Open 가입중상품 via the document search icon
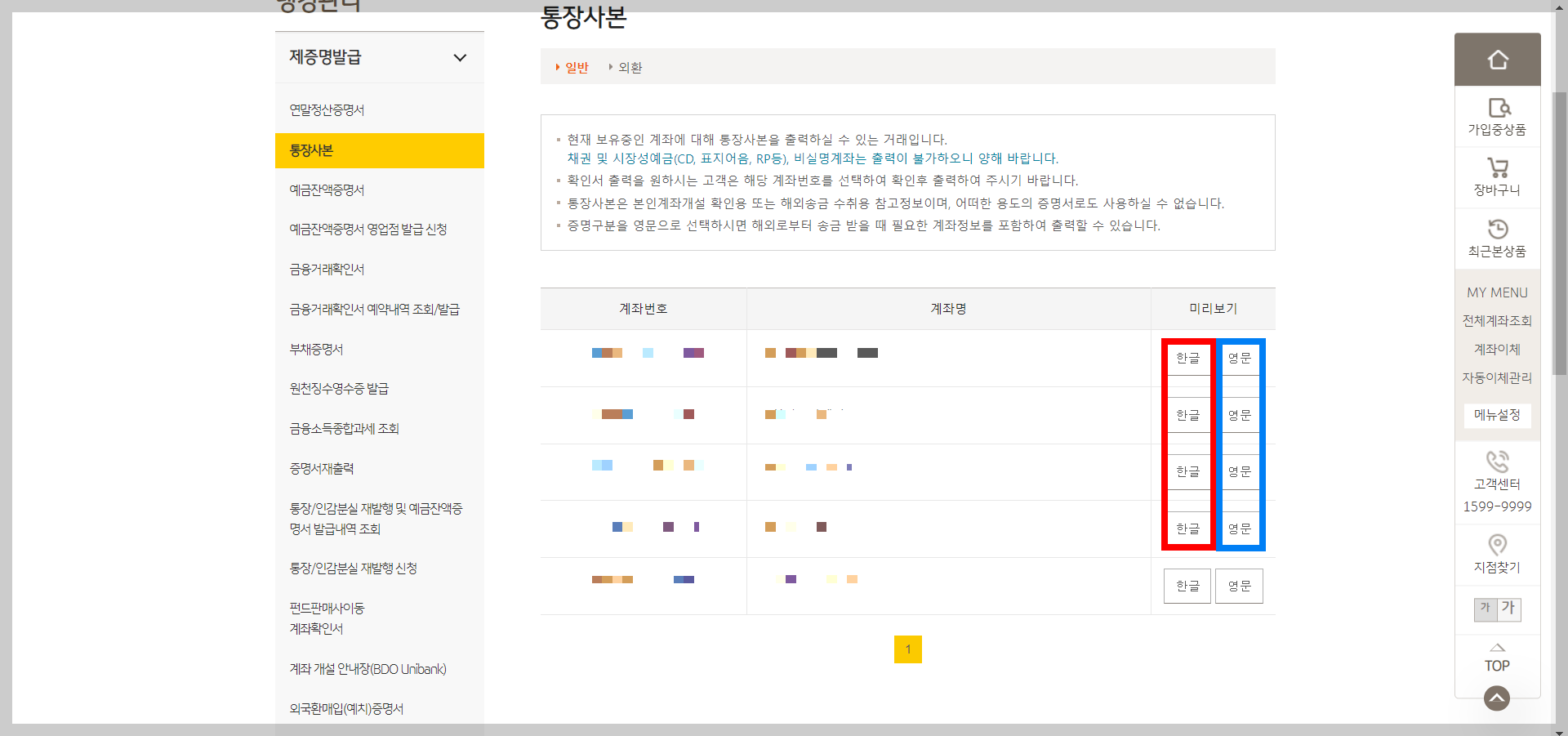The width and height of the screenshot is (1568, 736). pyautogui.click(x=1497, y=114)
